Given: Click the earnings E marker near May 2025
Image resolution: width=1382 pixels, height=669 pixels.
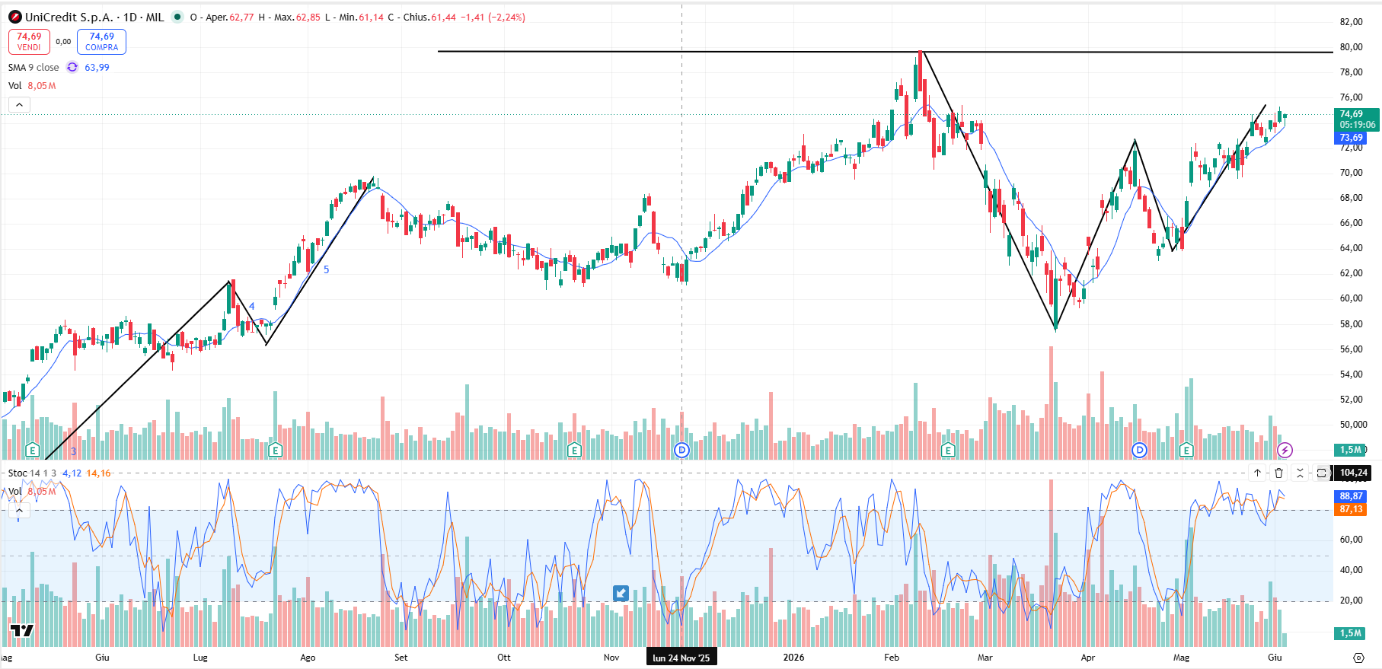Looking at the screenshot, I should 32,450.
